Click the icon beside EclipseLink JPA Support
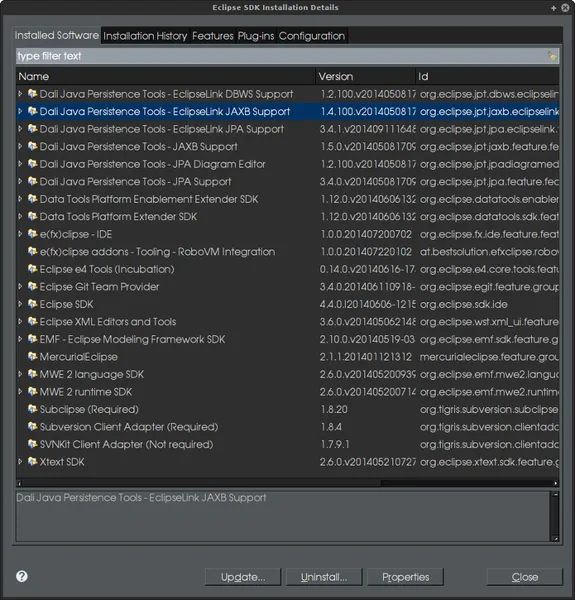575x600 pixels. 33,129
